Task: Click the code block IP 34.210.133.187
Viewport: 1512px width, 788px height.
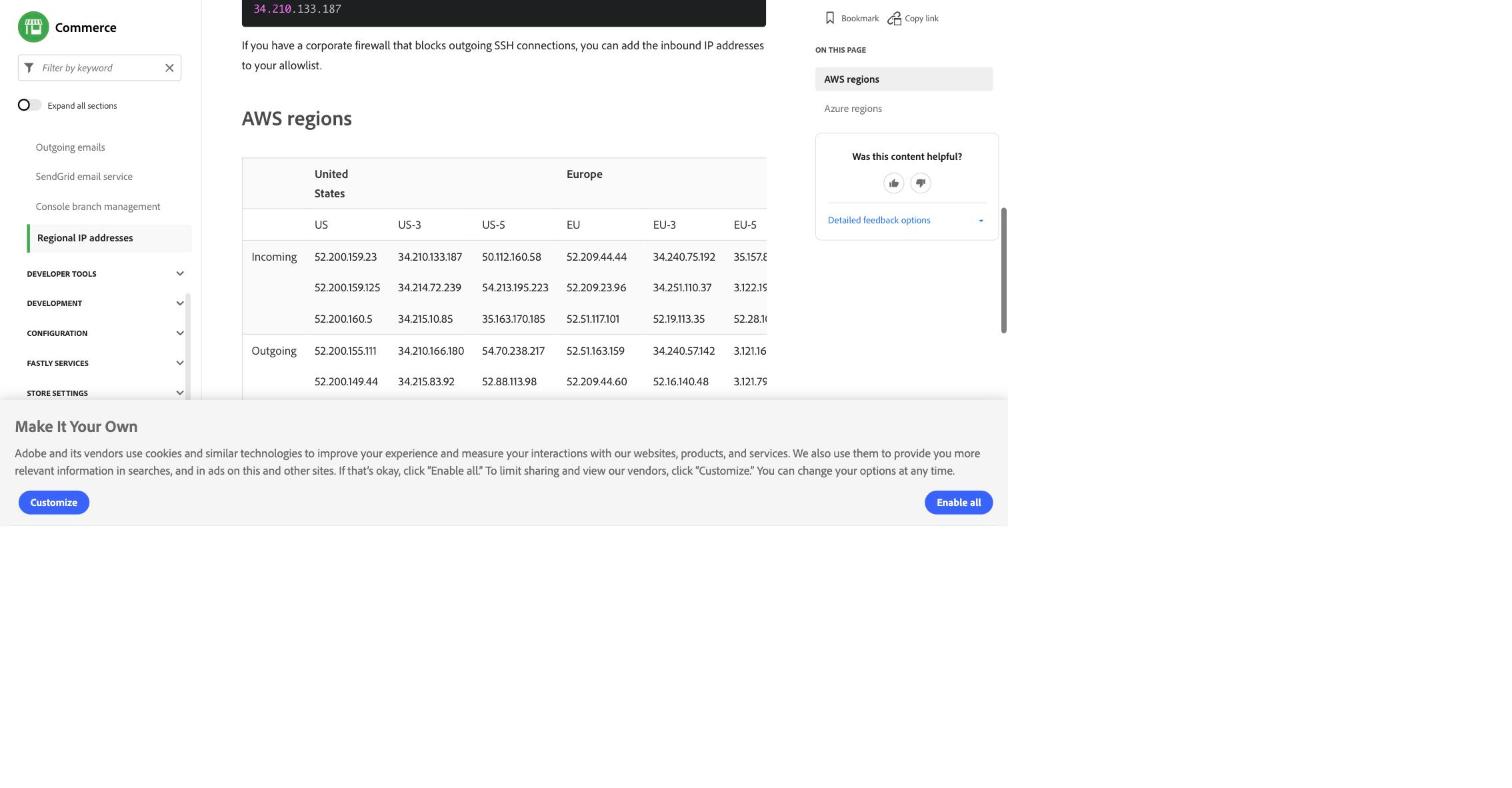Action: [x=297, y=9]
